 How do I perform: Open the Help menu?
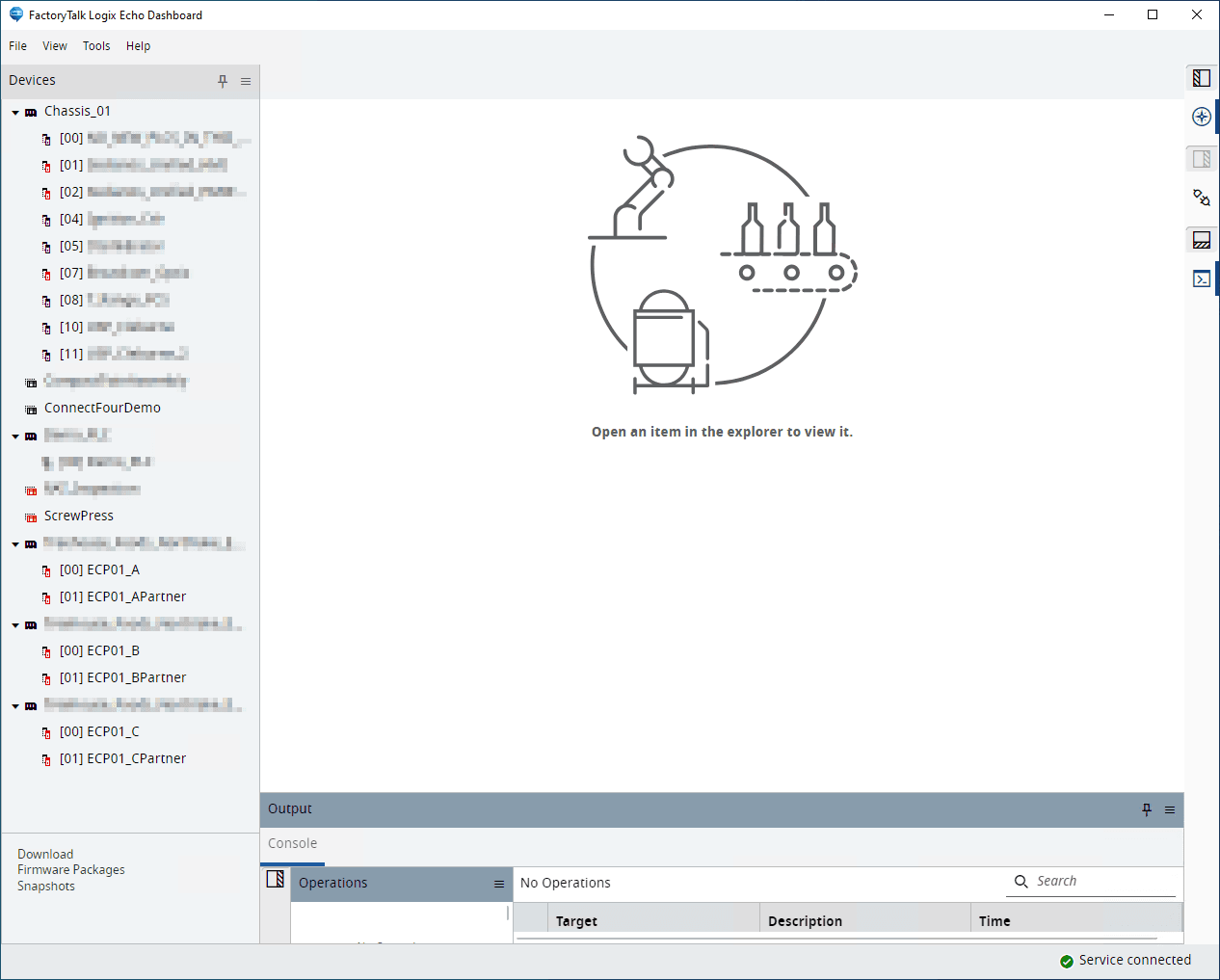coord(138,45)
